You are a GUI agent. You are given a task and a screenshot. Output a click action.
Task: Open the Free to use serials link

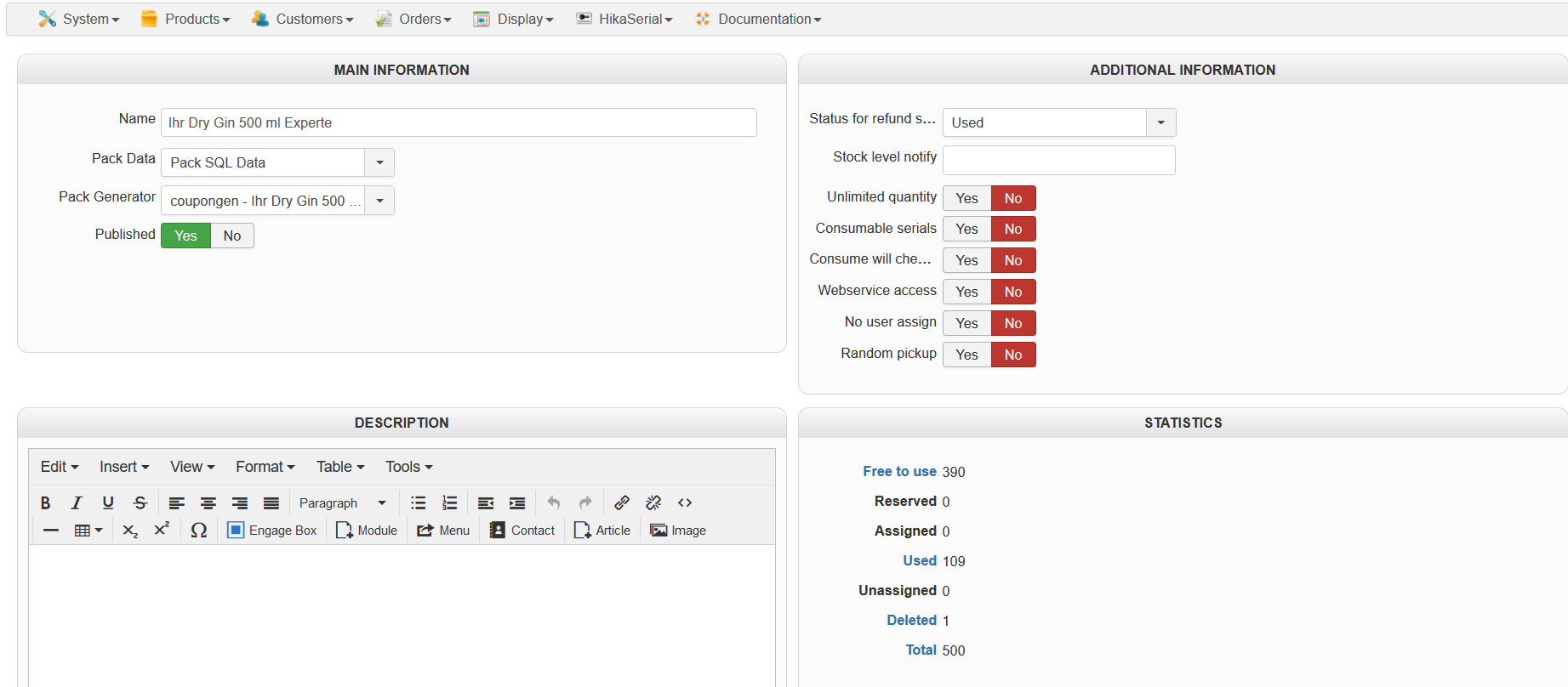(899, 471)
